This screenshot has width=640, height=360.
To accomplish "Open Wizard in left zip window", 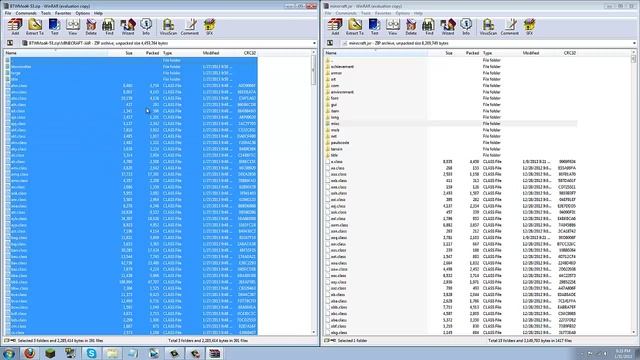I will coord(128,27).
